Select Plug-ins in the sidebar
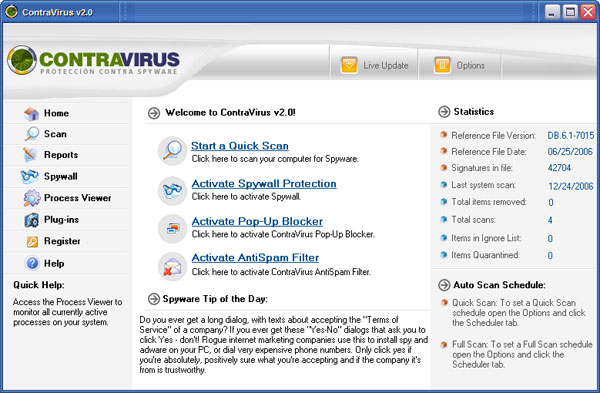This screenshot has width=600, height=393. pyautogui.click(x=61, y=220)
